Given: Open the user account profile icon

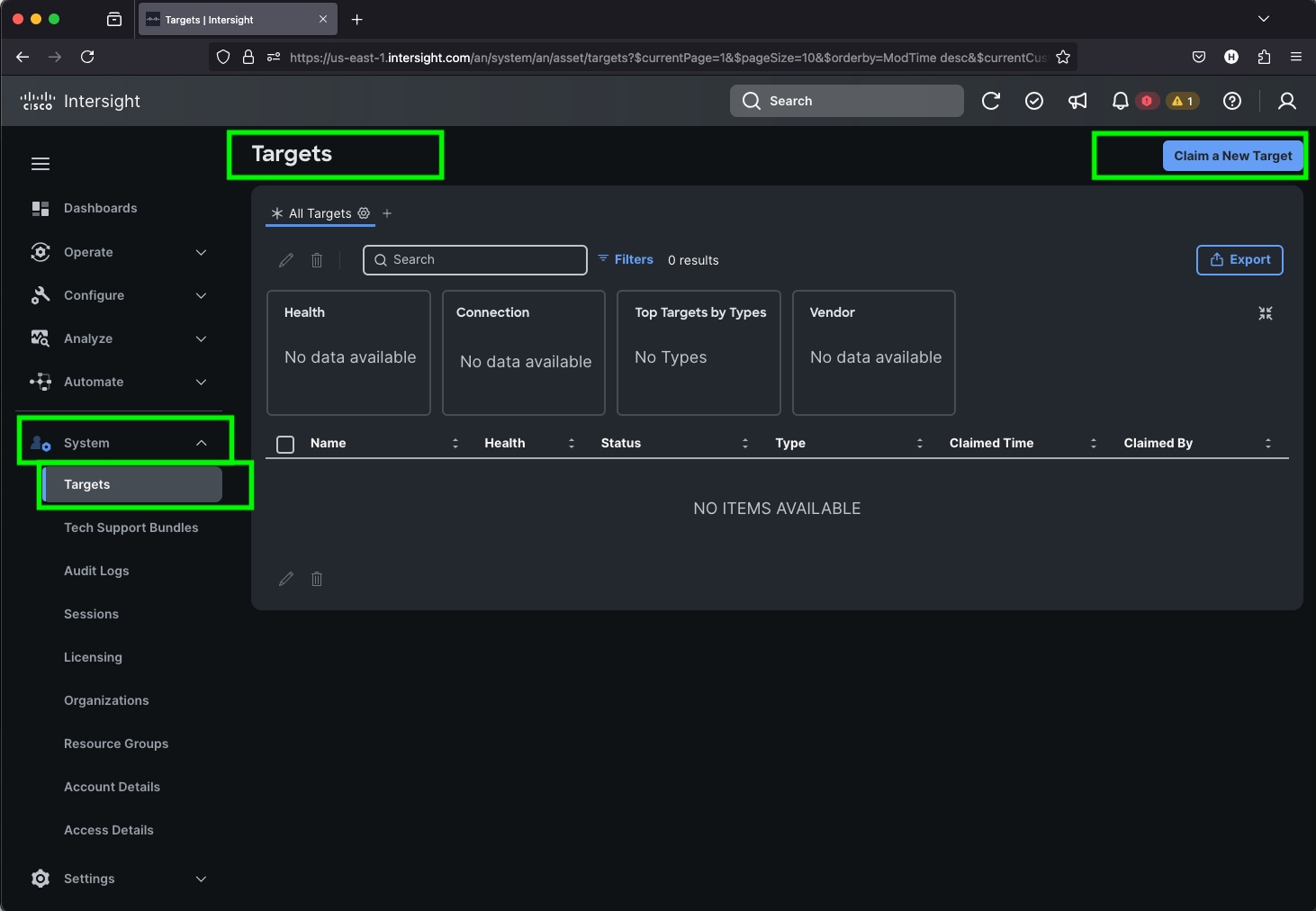Looking at the screenshot, I should pyautogui.click(x=1286, y=101).
